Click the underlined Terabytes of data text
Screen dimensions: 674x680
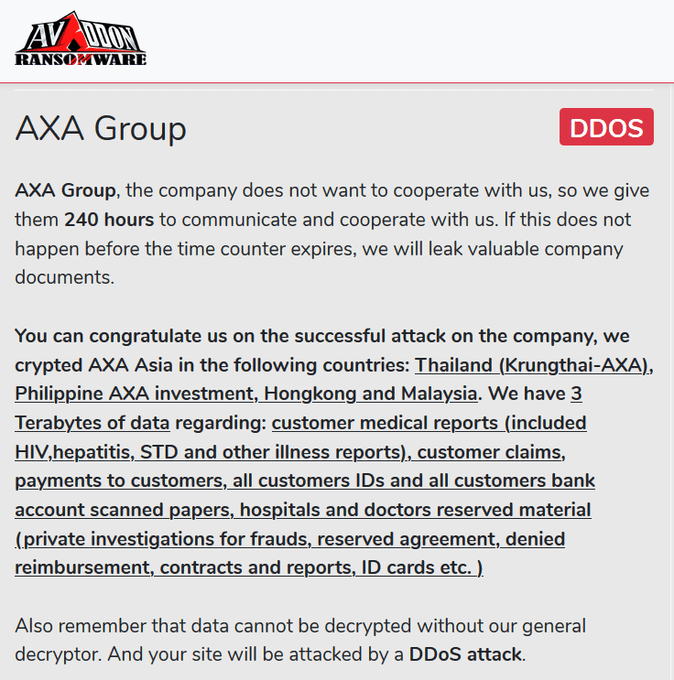[92, 423]
